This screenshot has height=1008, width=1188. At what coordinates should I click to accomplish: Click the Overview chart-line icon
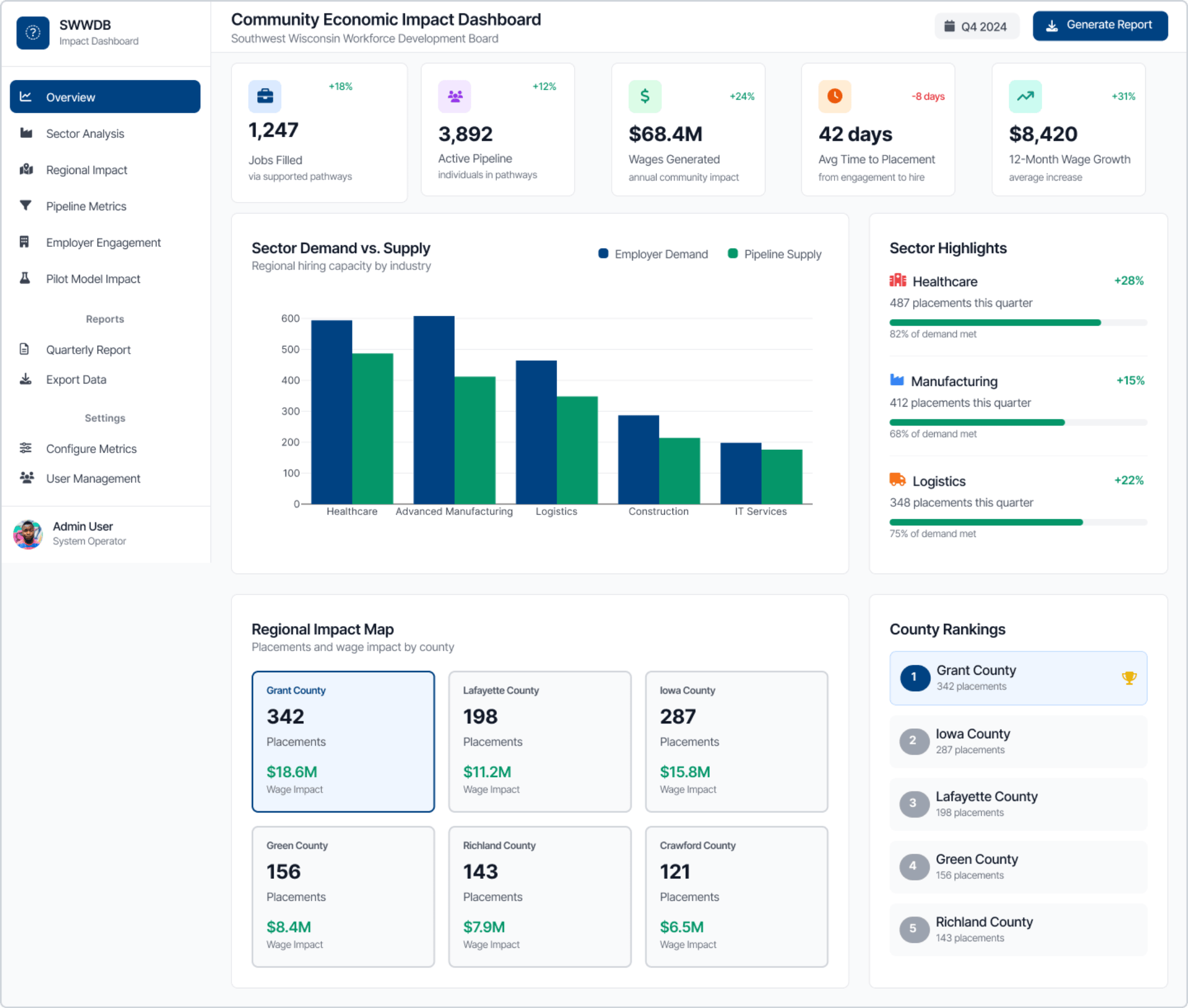point(26,96)
